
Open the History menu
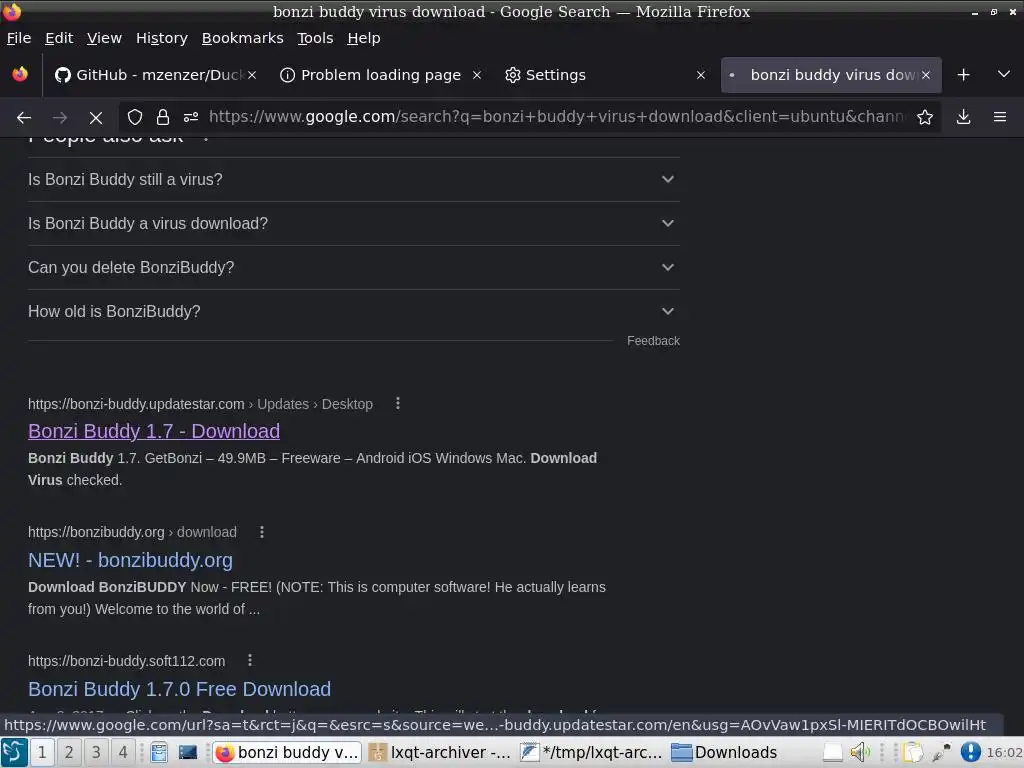point(161,38)
